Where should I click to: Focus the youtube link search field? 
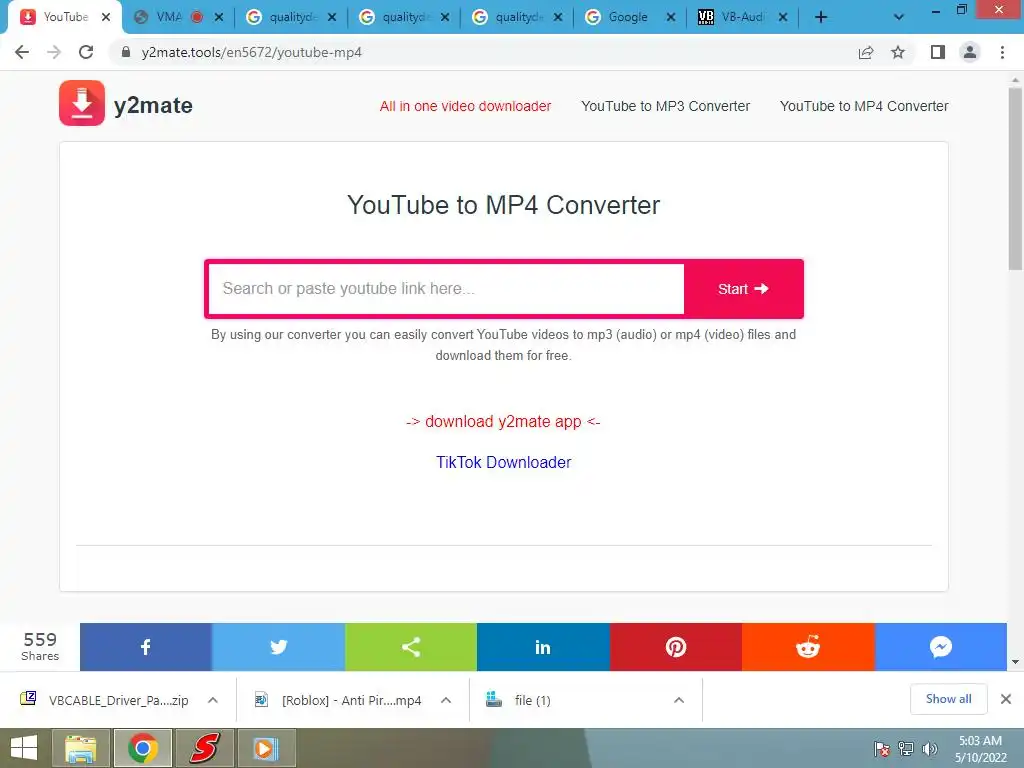point(446,289)
